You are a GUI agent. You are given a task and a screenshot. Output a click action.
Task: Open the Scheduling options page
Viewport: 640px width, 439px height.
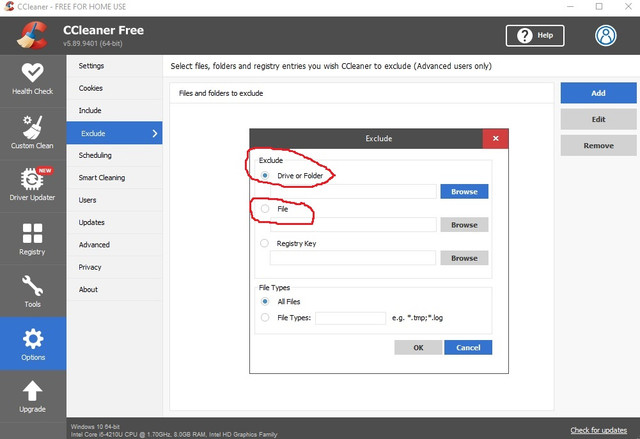tap(114, 155)
